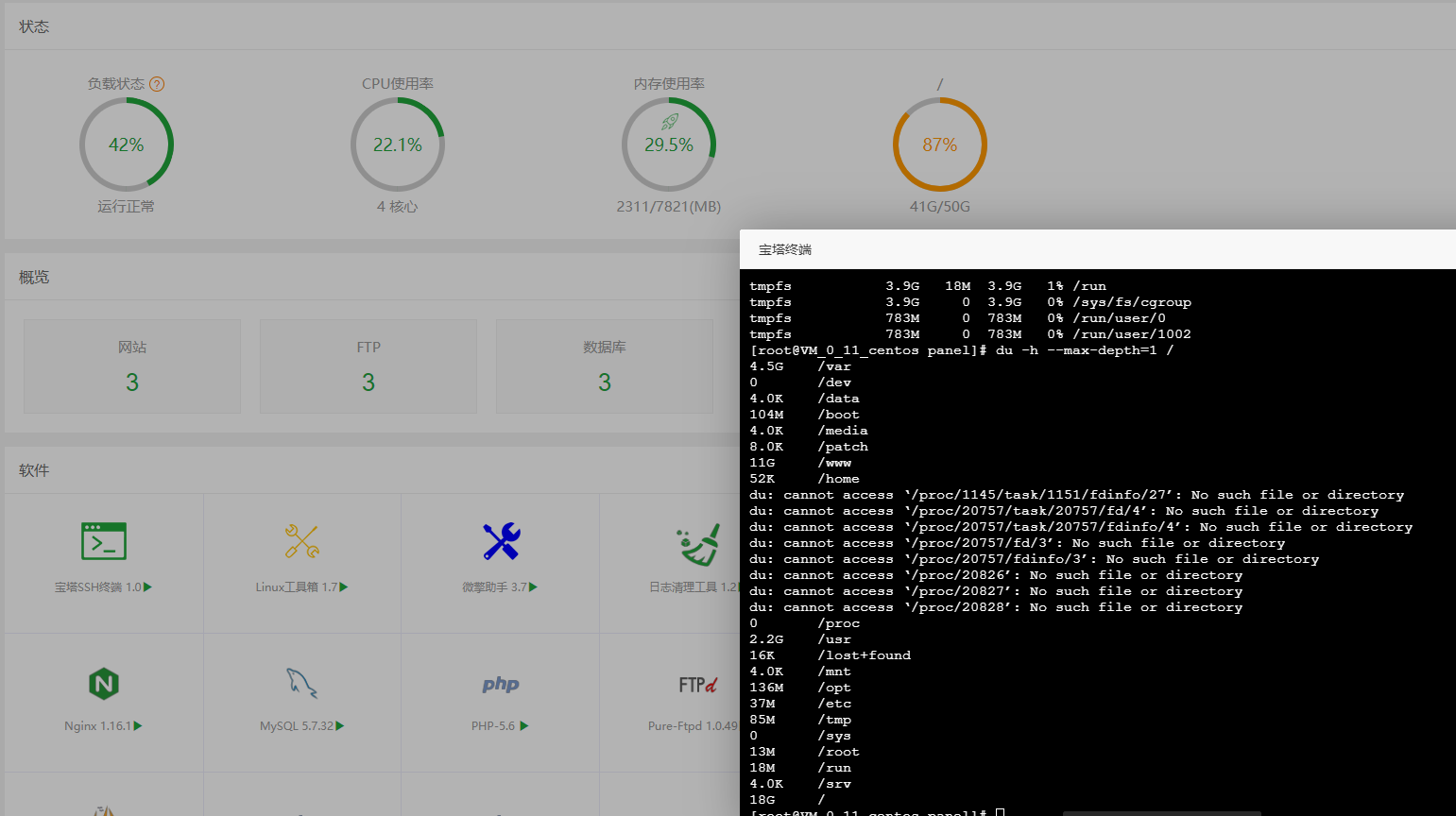Screen dimensions: 1456x816
Task: Click the 16K /lost+found terminal line
Action: [x=831, y=655]
